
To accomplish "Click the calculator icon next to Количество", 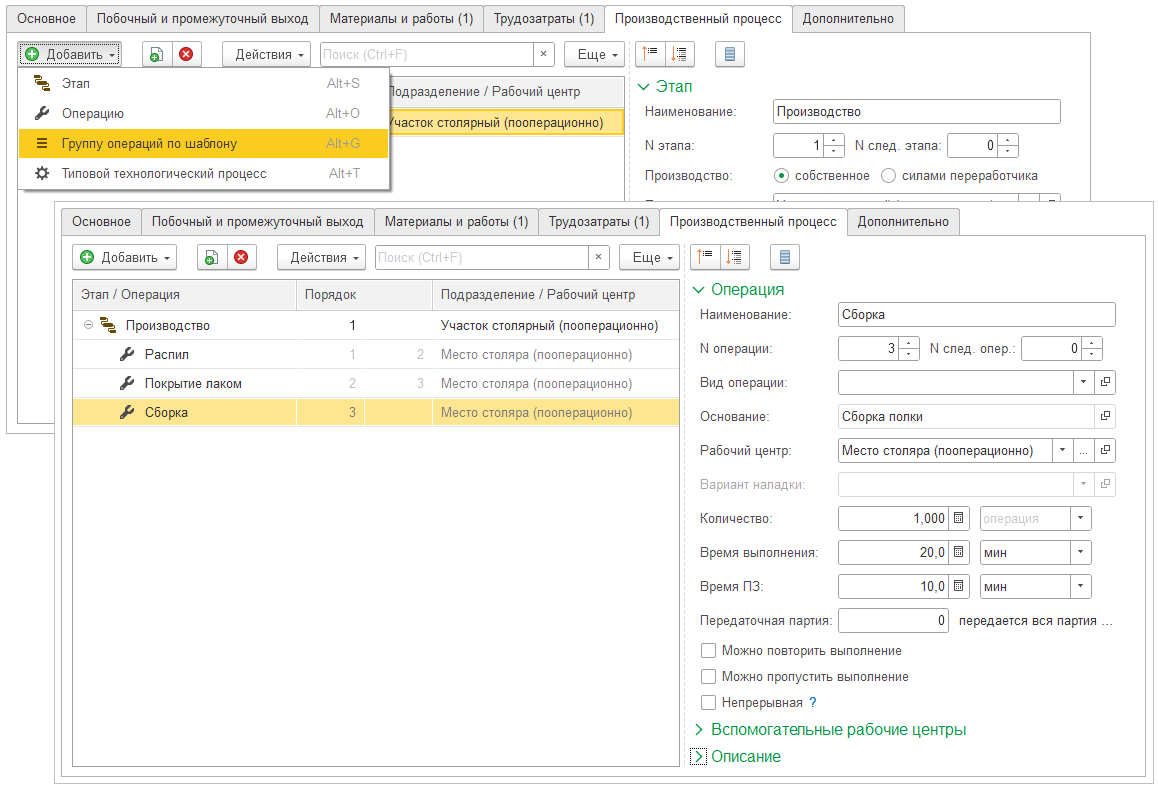I will coord(959,519).
